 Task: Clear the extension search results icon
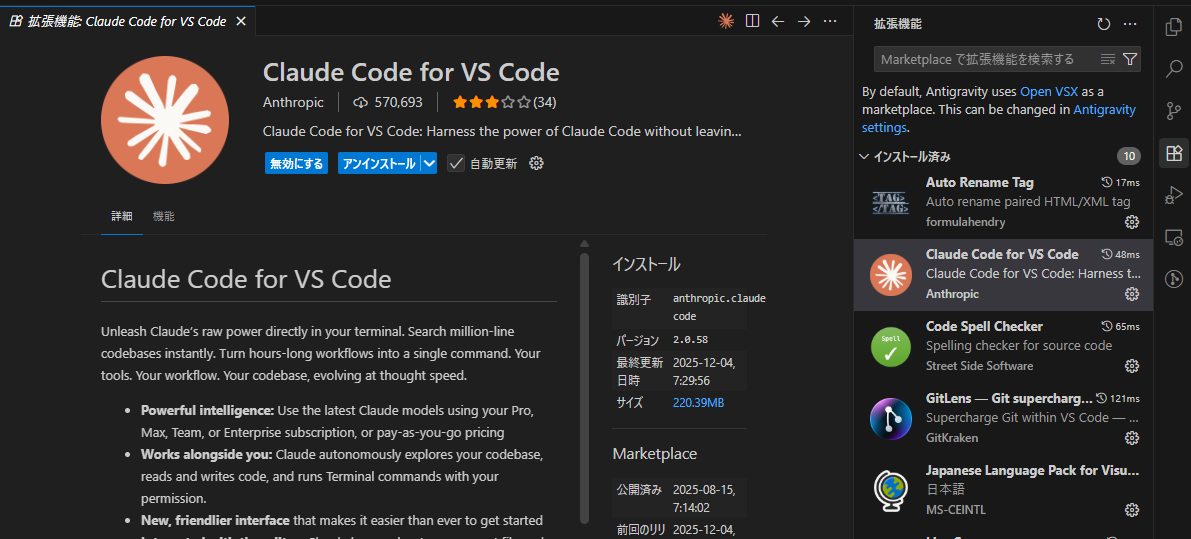pos(1107,58)
